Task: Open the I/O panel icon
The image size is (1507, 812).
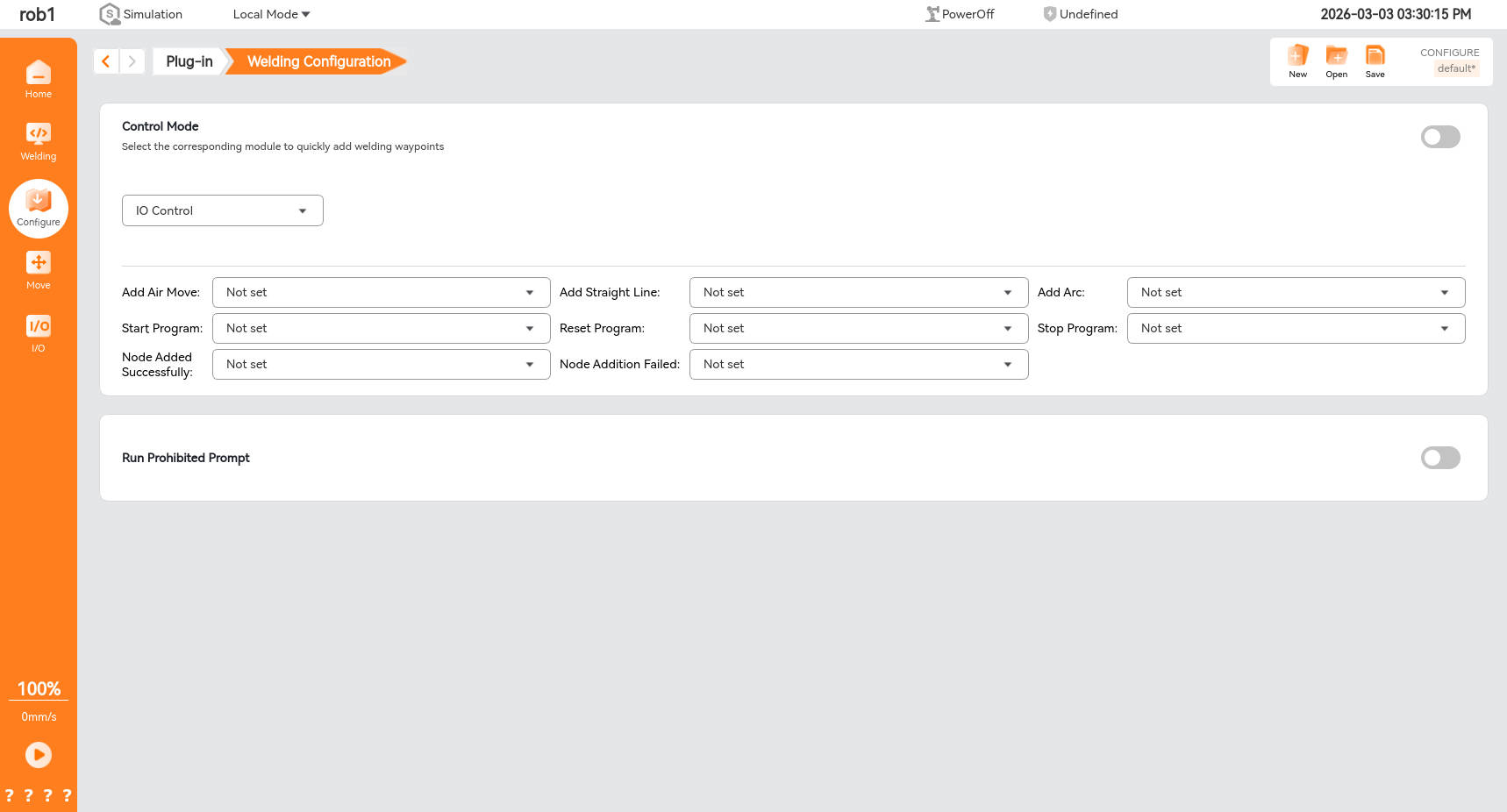Action: click(x=38, y=333)
